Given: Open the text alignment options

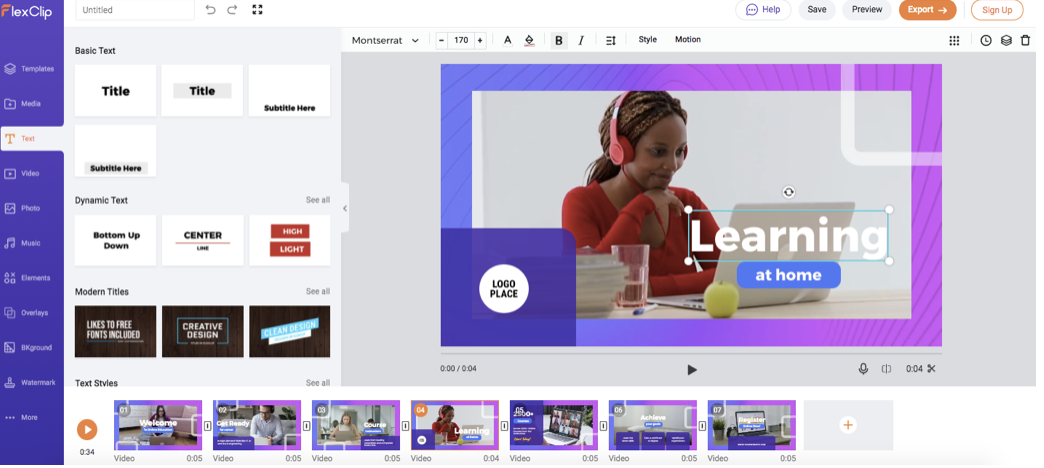Looking at the screenshot, I should 611,40.
